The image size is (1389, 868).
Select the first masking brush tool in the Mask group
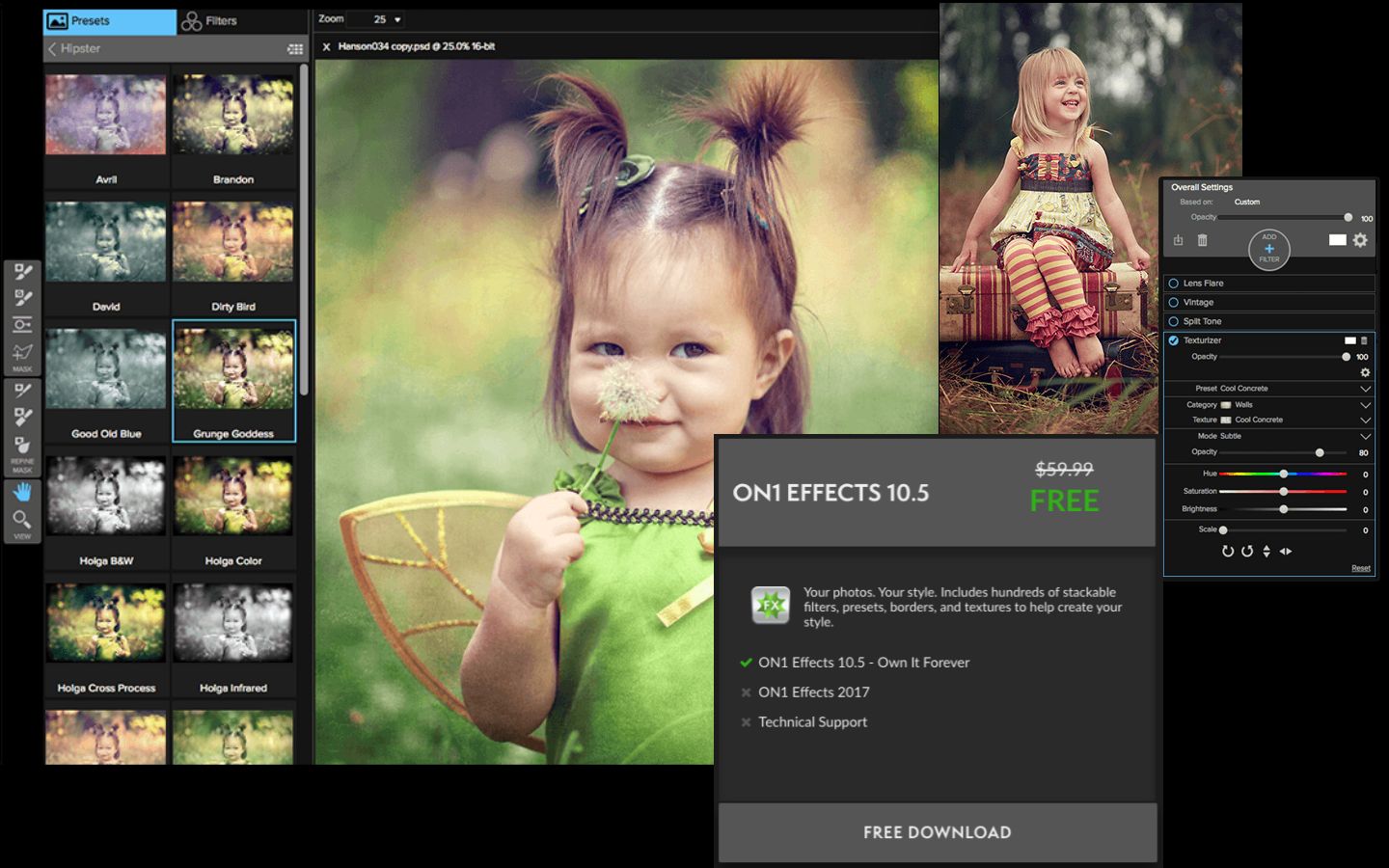[x=23, y=273]
